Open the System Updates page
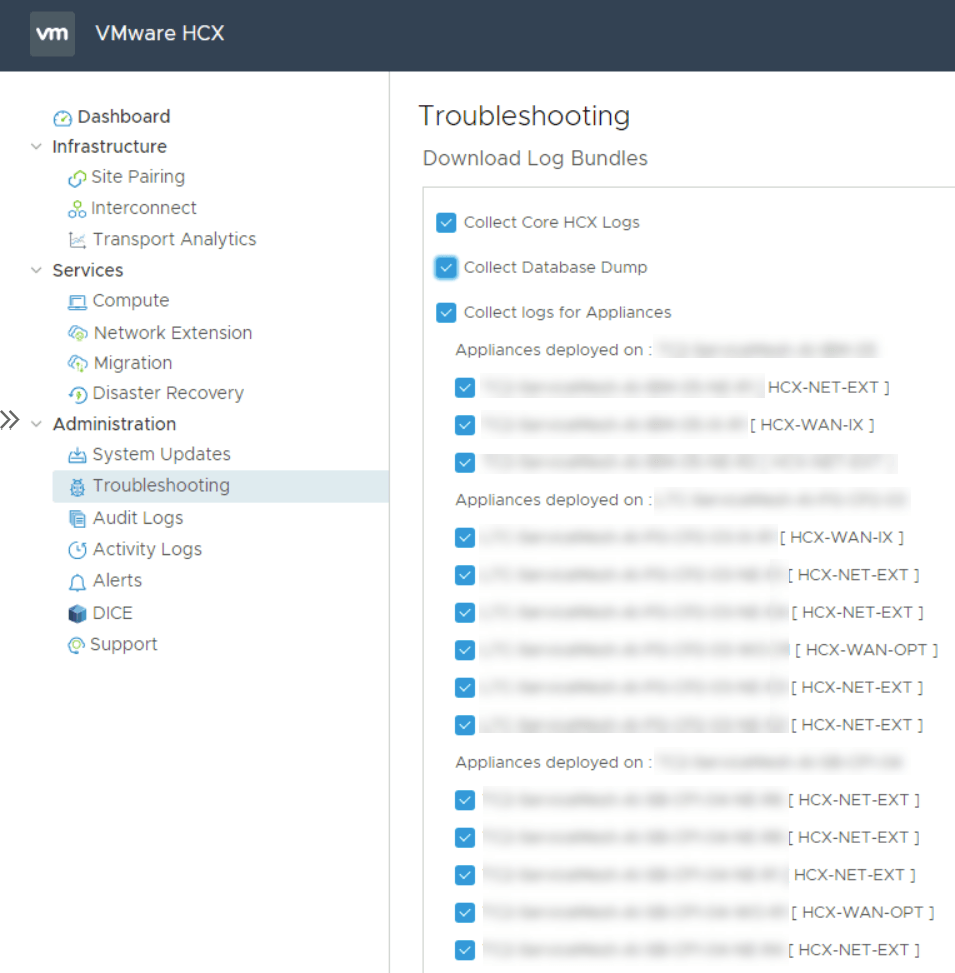 [161, 454]
